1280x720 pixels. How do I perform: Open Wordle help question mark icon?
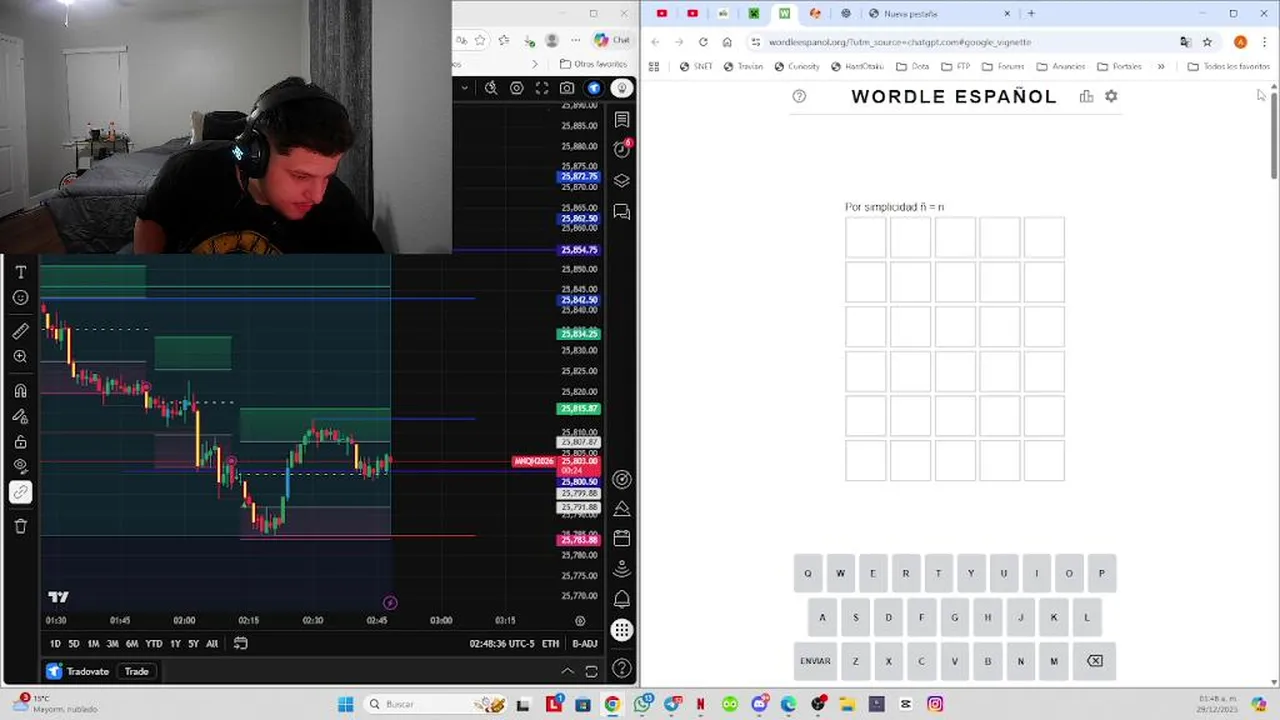pos(799,96)
